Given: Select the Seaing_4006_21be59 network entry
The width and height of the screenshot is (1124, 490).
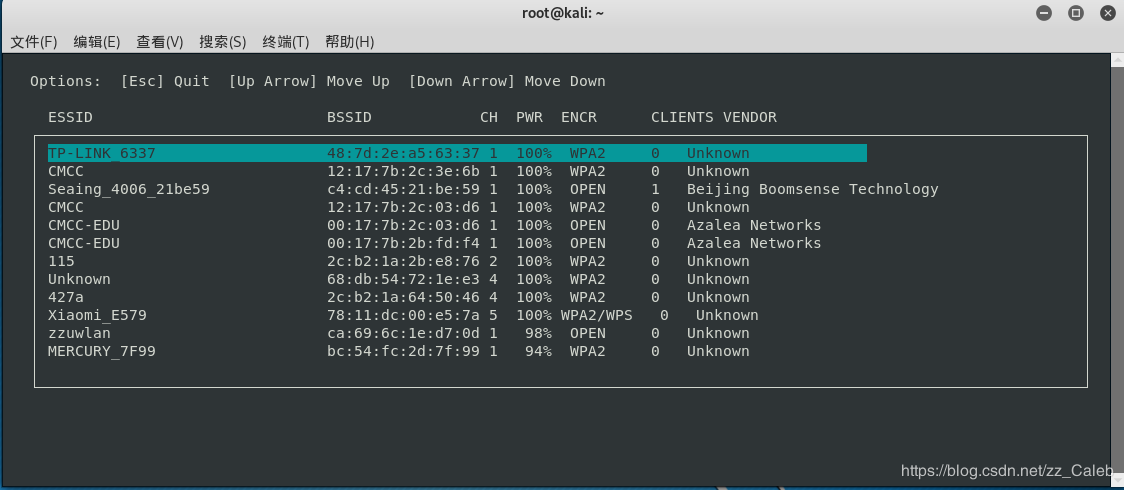Looking at the screenshot, I should pos(128,189).
